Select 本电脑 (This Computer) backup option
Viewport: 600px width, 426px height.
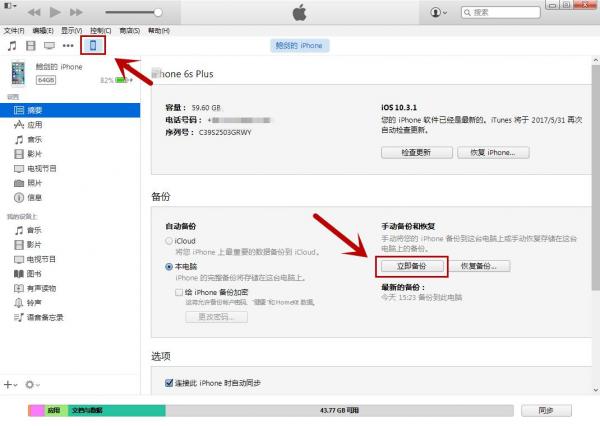point(168,267)
